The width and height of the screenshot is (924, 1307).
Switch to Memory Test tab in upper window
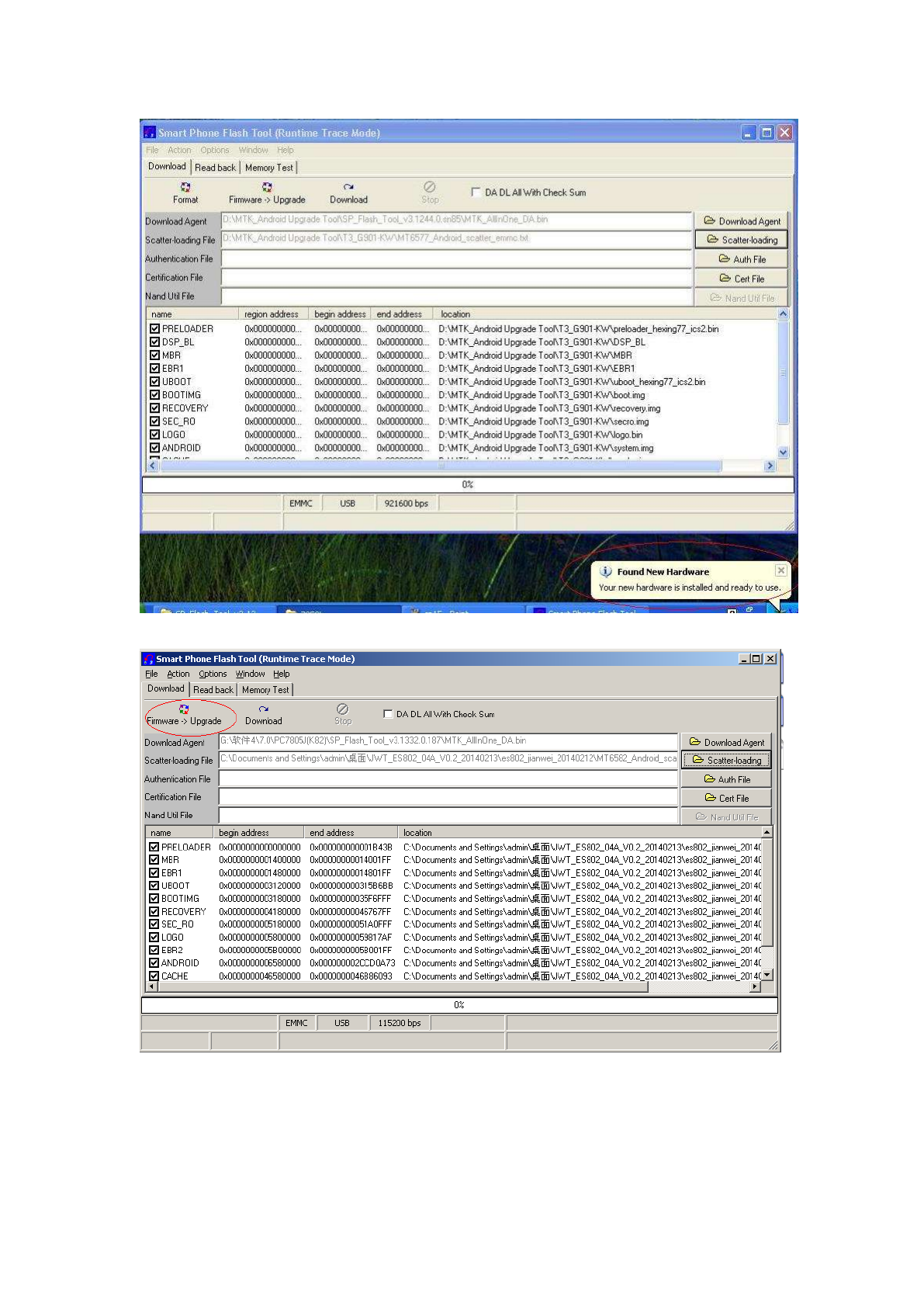tap(269, 168)
